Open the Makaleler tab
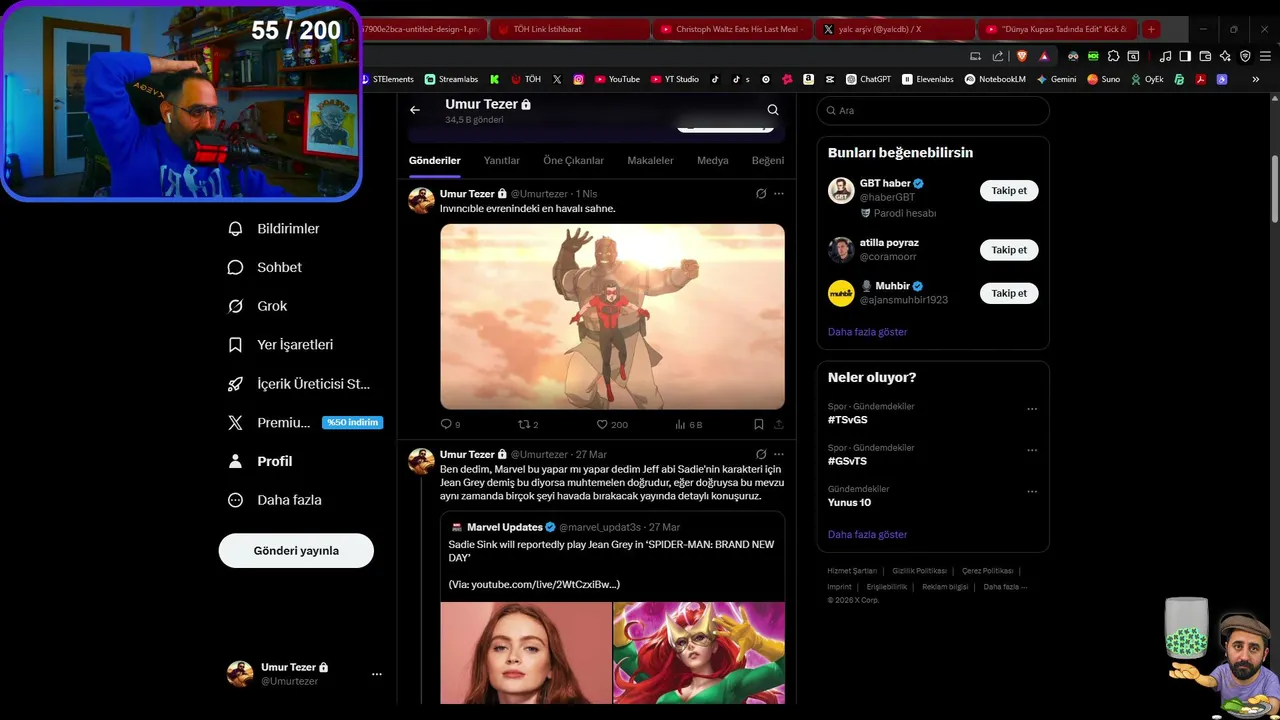This screenshot has height=720, width=1280. click(x=650, y=160)
